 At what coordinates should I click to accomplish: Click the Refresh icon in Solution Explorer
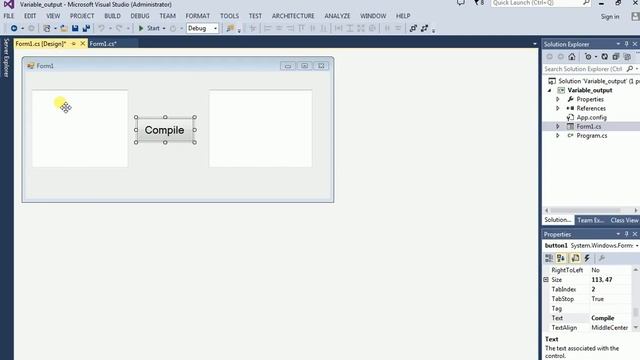coord(604,57)
